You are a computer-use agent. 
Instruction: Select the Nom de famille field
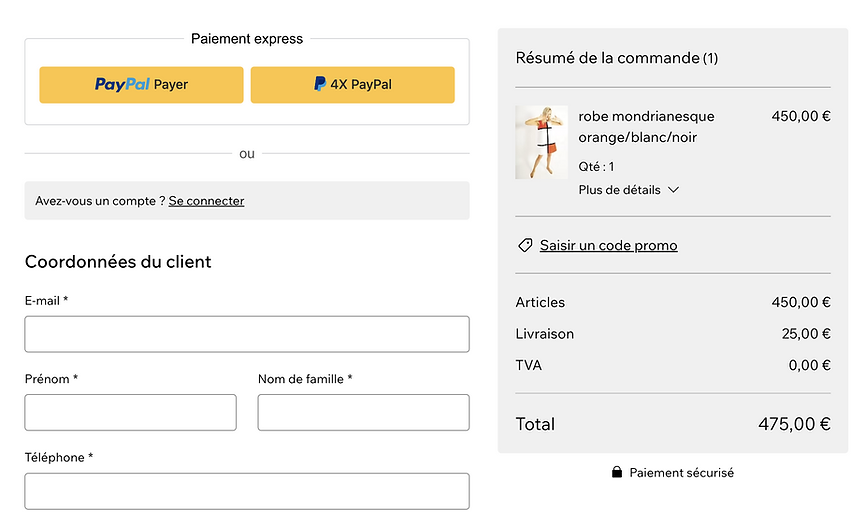[364, 412]
